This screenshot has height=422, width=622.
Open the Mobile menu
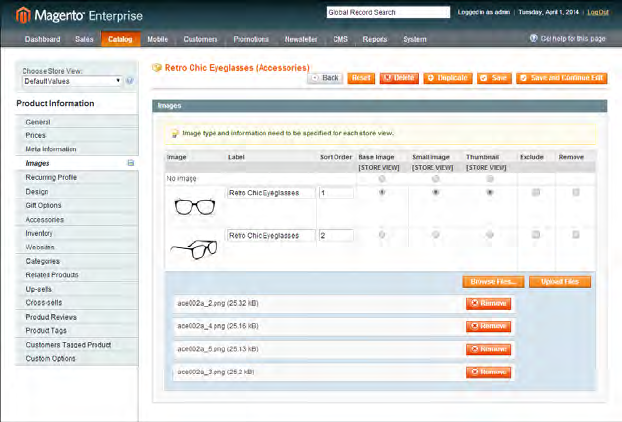point(157,39)
